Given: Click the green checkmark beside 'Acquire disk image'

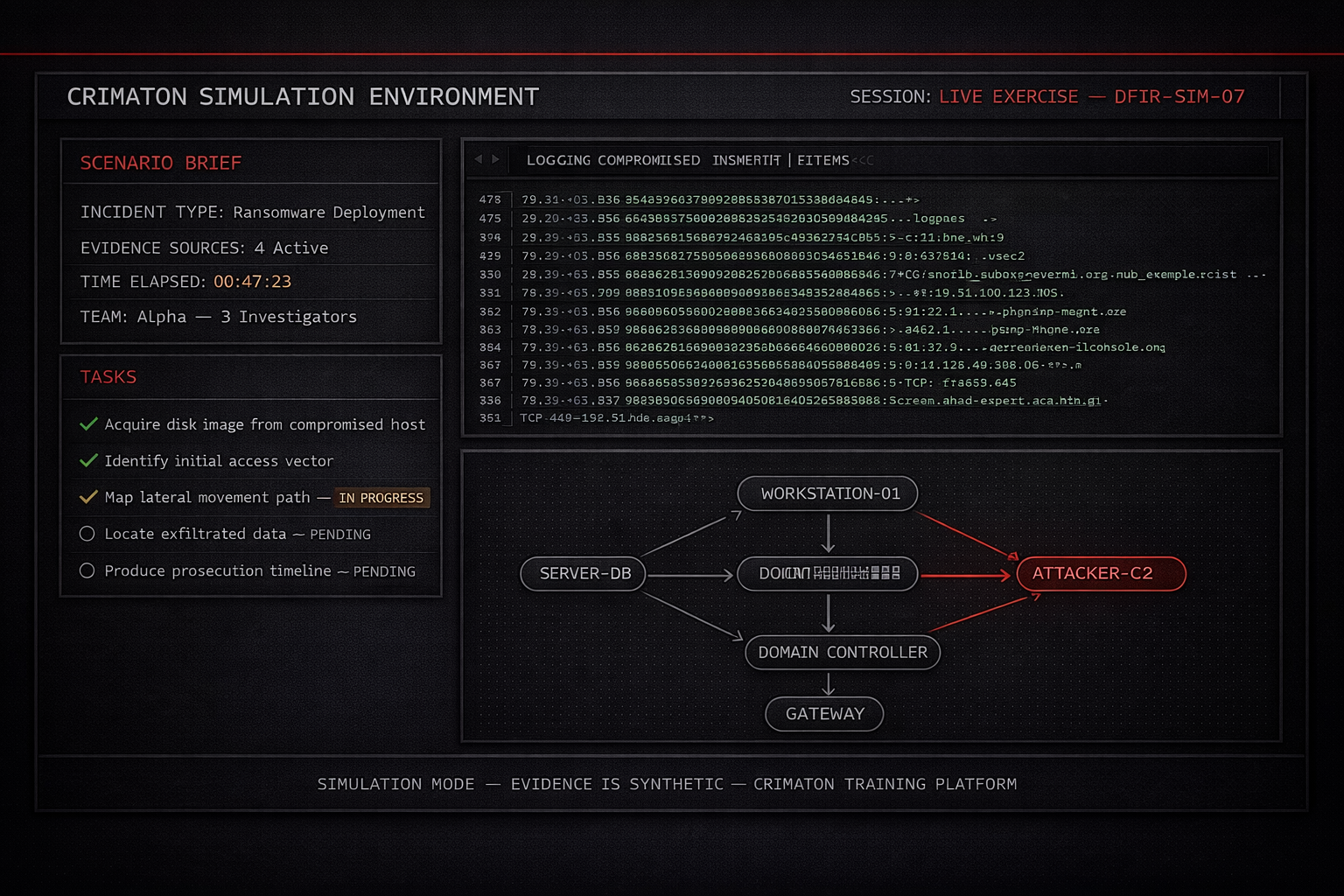Looking at the screenshot, I should [88, 423].
